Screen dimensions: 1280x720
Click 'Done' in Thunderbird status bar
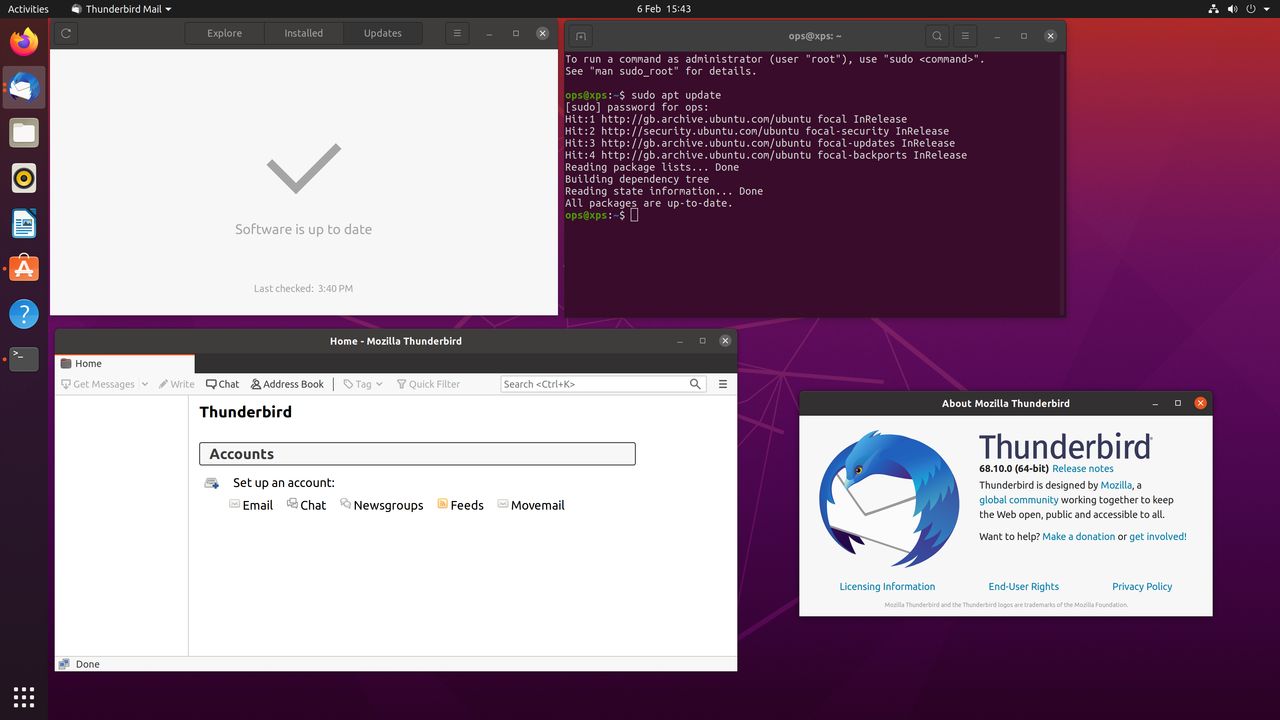[x=88, y=664]
